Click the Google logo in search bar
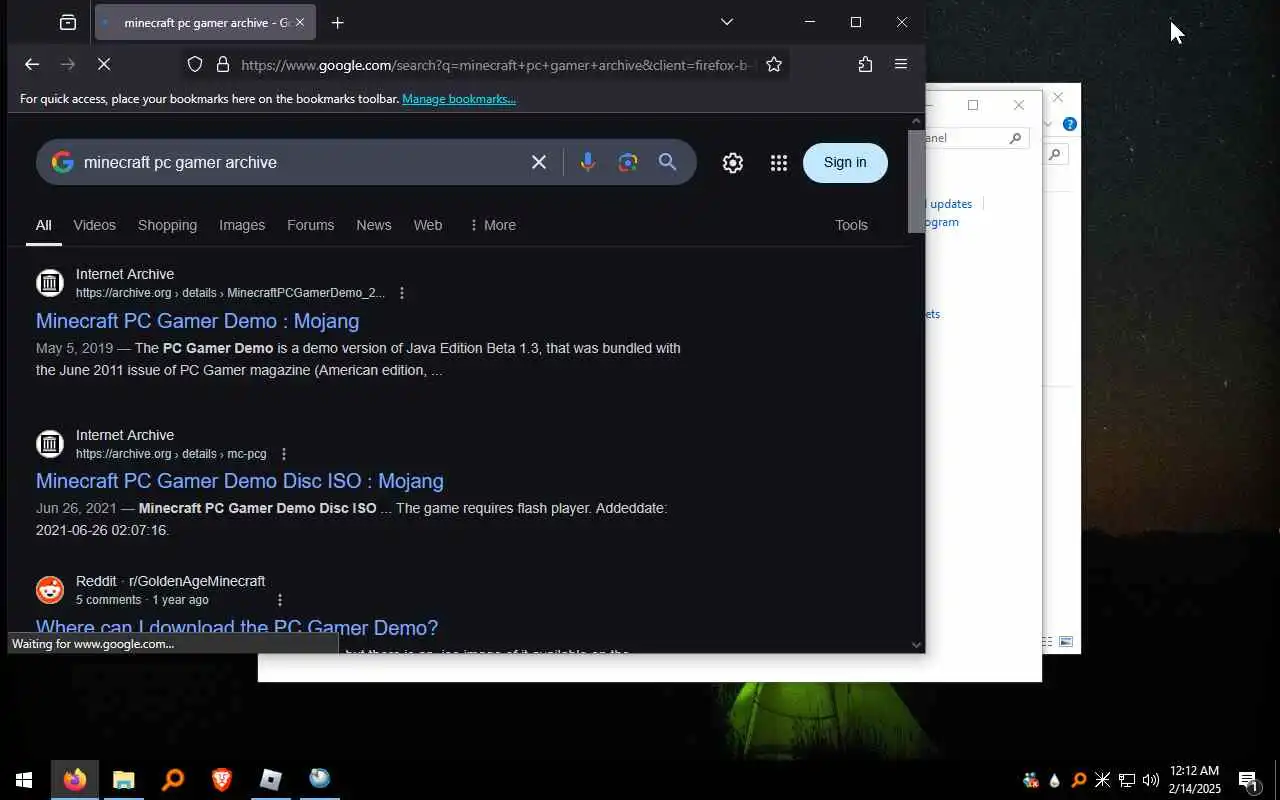This screenshot has height=800, width=1280. pos(63,162)
